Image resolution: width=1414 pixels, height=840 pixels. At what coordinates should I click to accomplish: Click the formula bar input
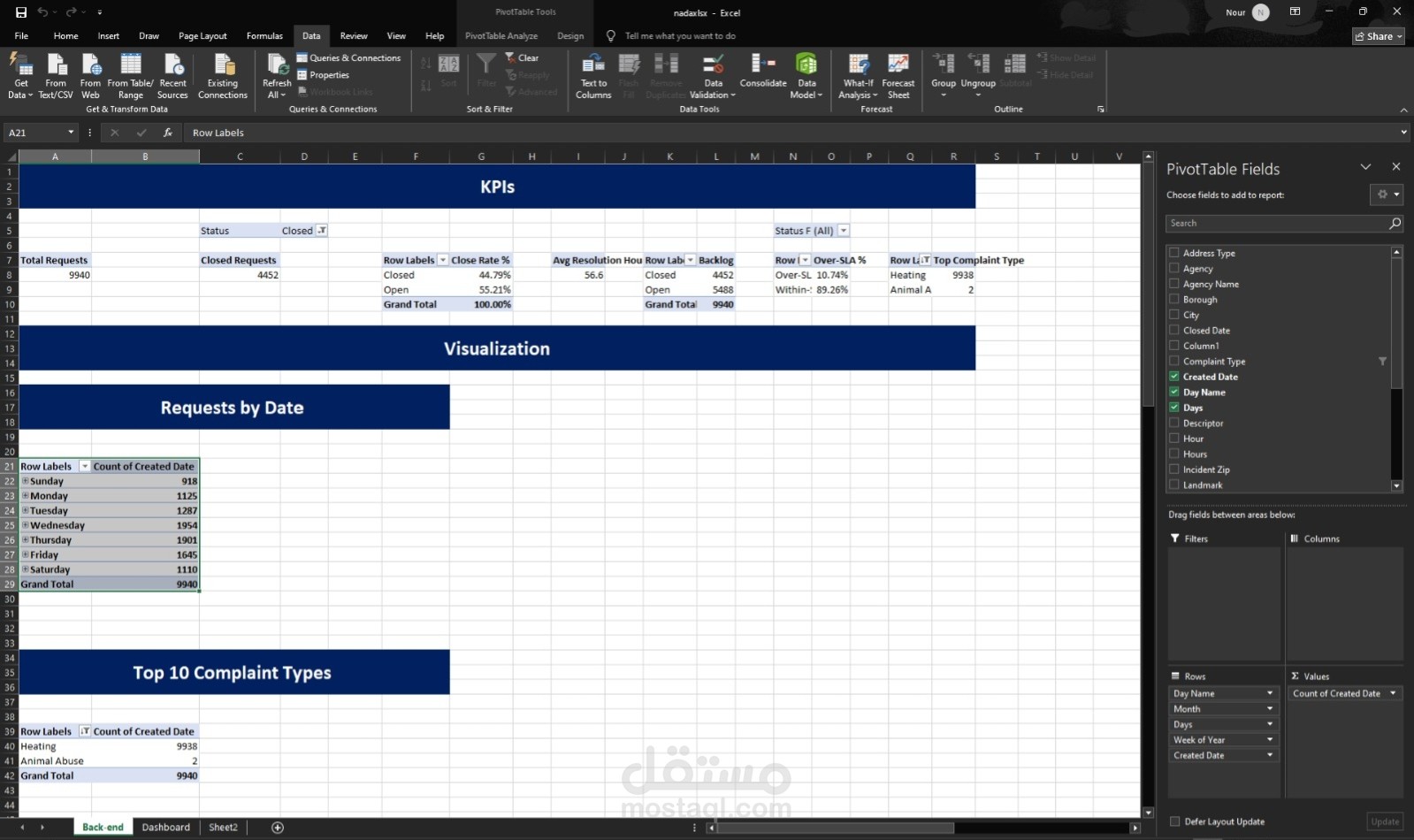[x=791, y=133]
